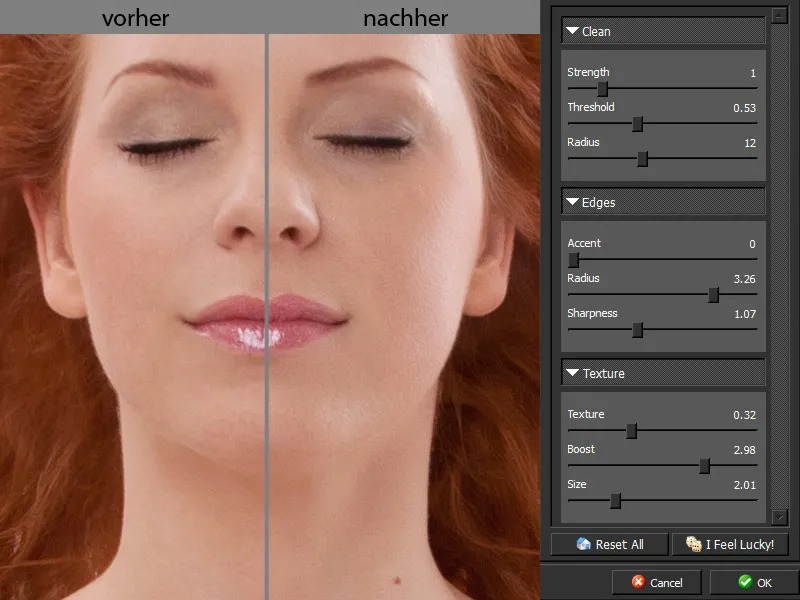The height and width of the screenshot is (600, 800).
Task: Click the "nachher" preview label
Action: (x=406, y=19)
